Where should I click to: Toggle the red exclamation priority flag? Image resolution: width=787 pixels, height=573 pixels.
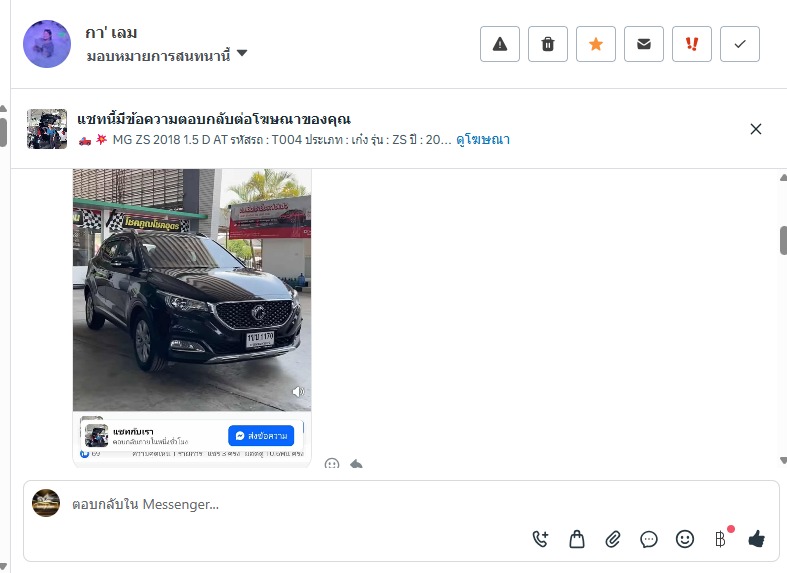pos(692,44)
